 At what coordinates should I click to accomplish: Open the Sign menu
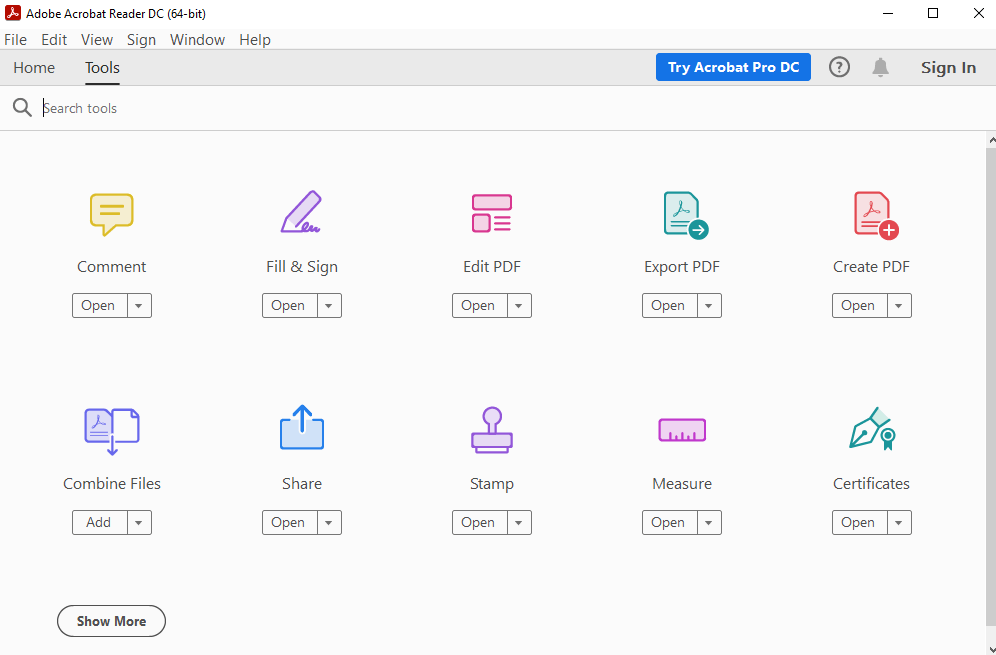(x=141, y=39)
